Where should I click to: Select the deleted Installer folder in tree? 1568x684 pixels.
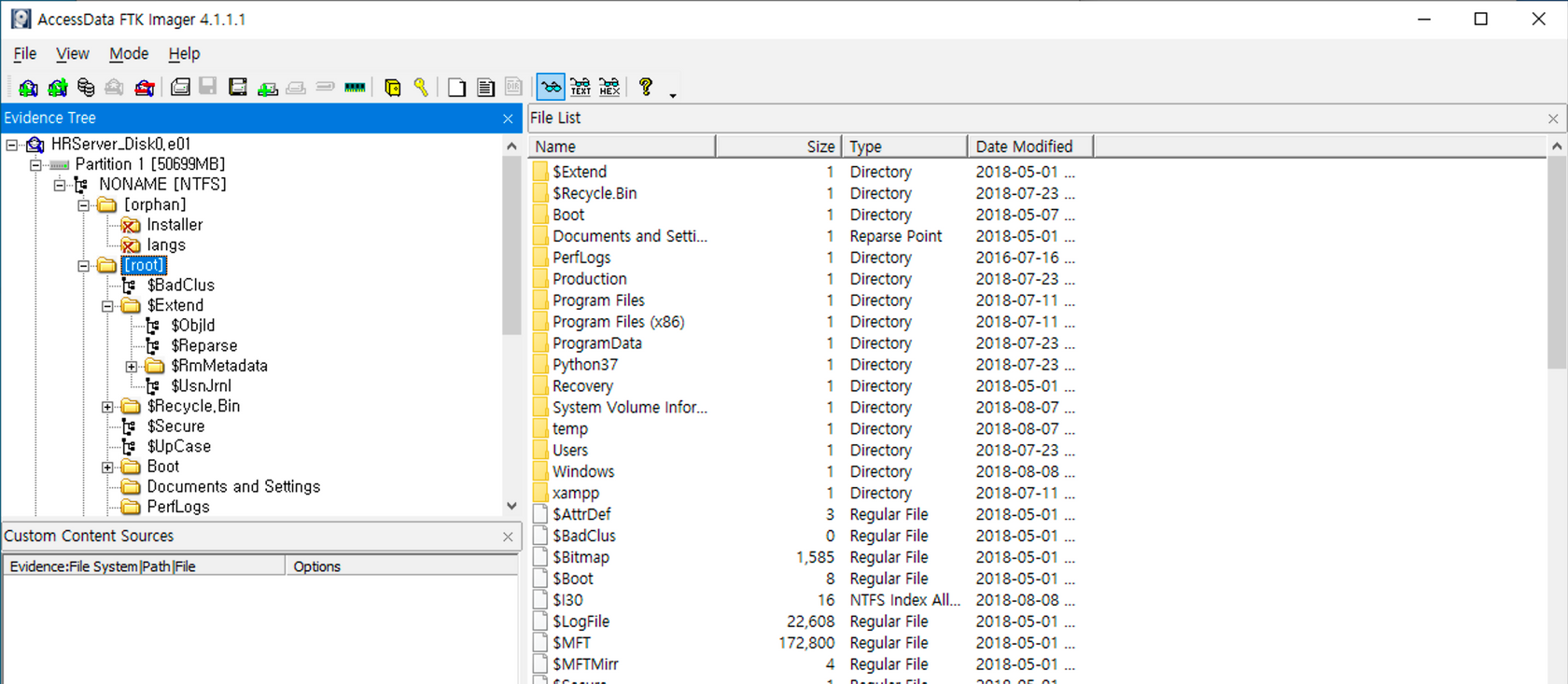(x=174, y=225)
